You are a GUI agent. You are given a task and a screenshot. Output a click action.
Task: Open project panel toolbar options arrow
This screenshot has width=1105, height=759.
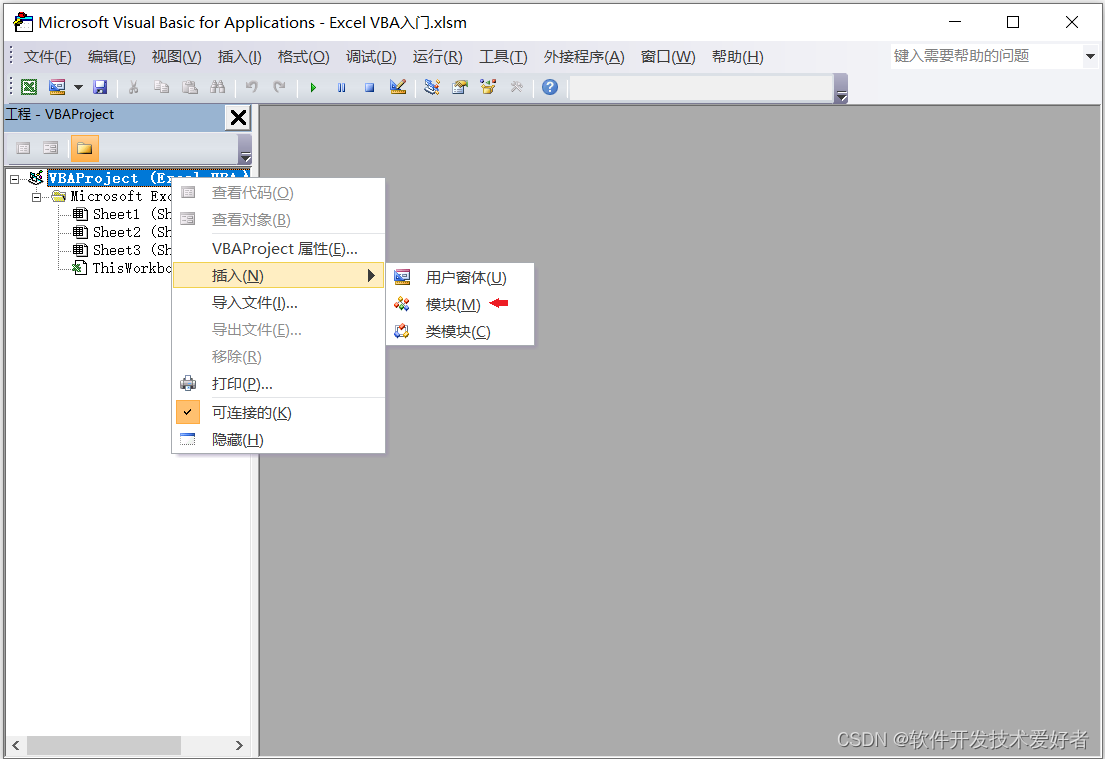[x=245, y=149]
